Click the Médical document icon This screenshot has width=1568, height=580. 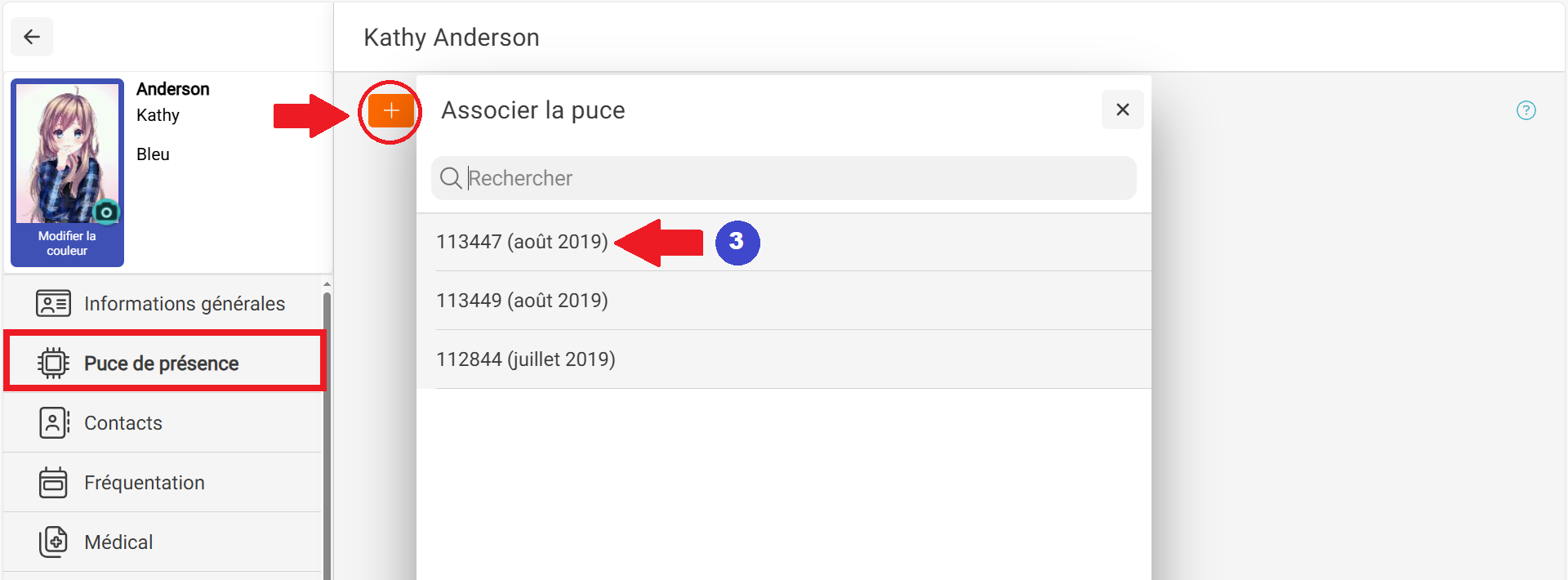click(x=53, y=542)
